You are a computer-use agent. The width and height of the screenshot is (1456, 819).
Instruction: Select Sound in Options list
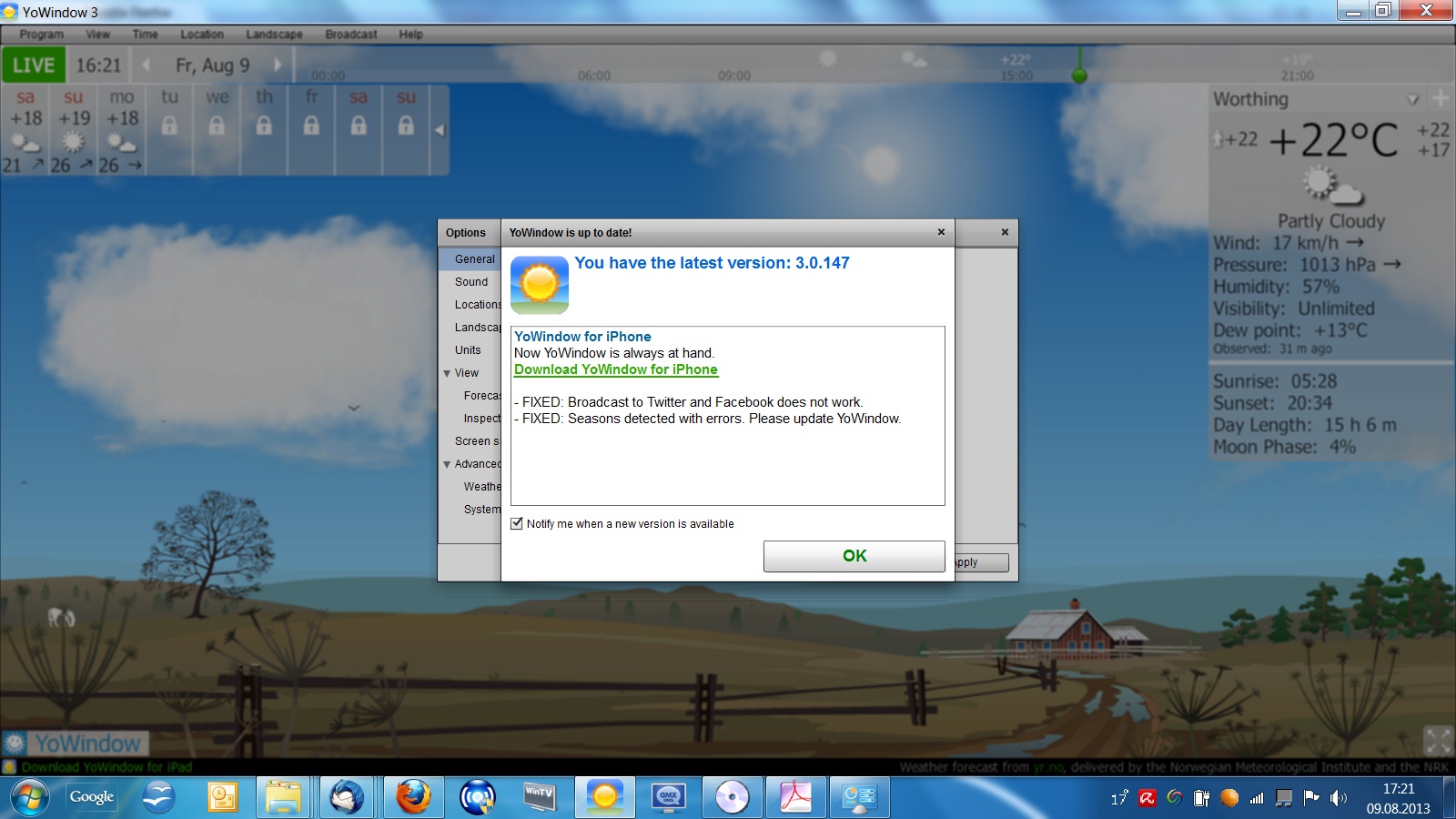pyautogui.click(x=471, y=282)
